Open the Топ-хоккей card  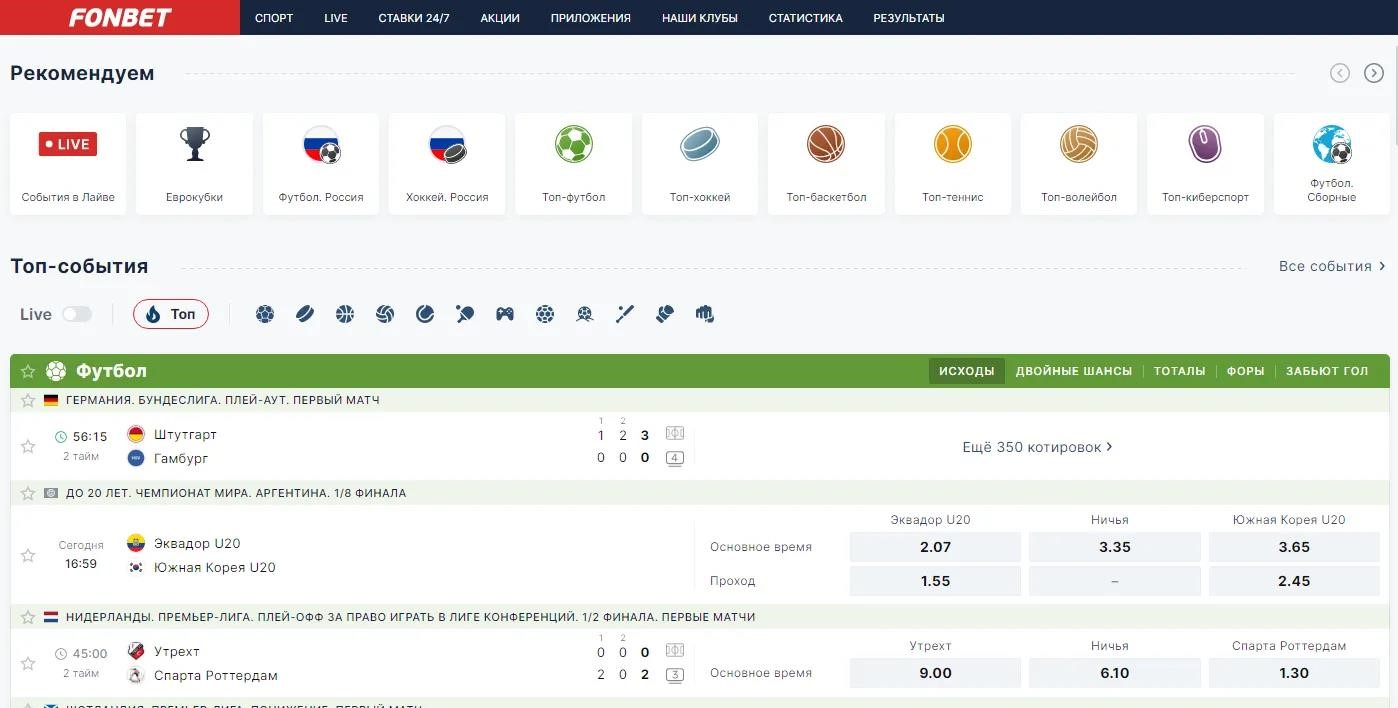[700, 163]
